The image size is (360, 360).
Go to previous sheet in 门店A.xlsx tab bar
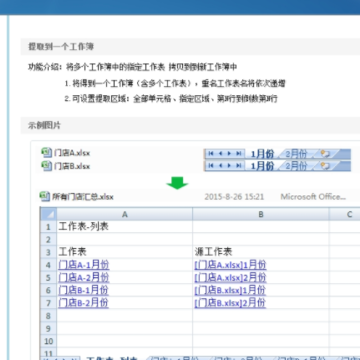[220, 153]
